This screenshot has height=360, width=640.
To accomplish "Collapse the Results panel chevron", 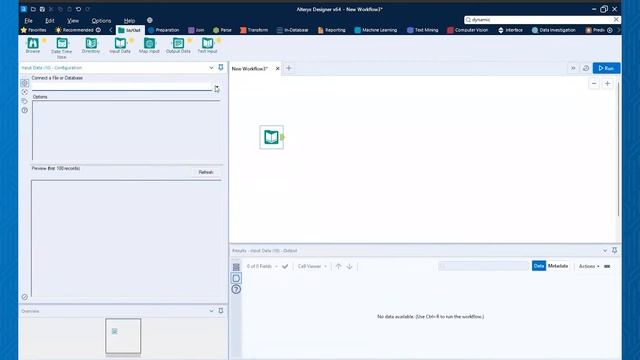I will (604, 251).
